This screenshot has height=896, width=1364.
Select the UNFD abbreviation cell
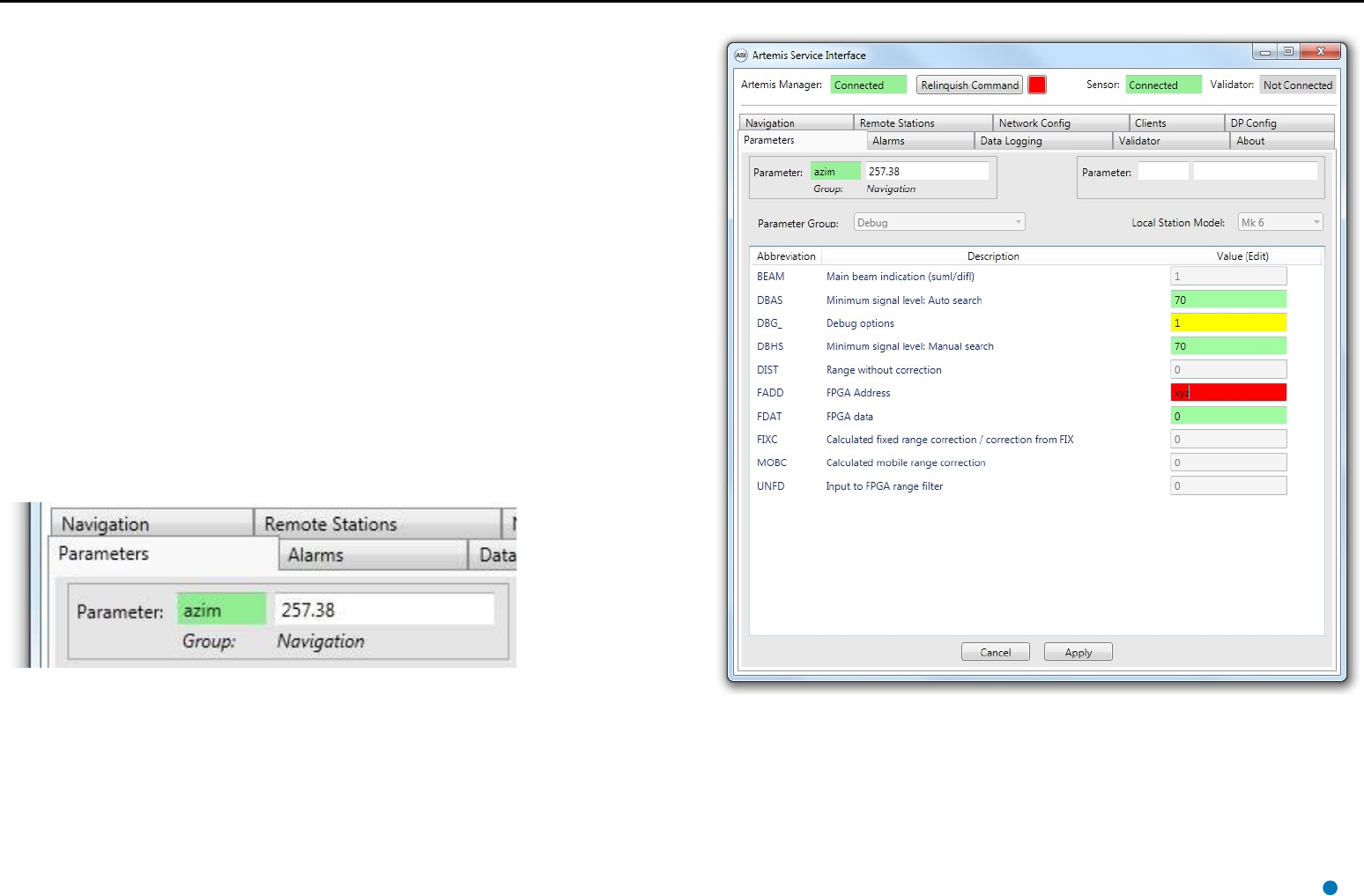click(770, 486)
